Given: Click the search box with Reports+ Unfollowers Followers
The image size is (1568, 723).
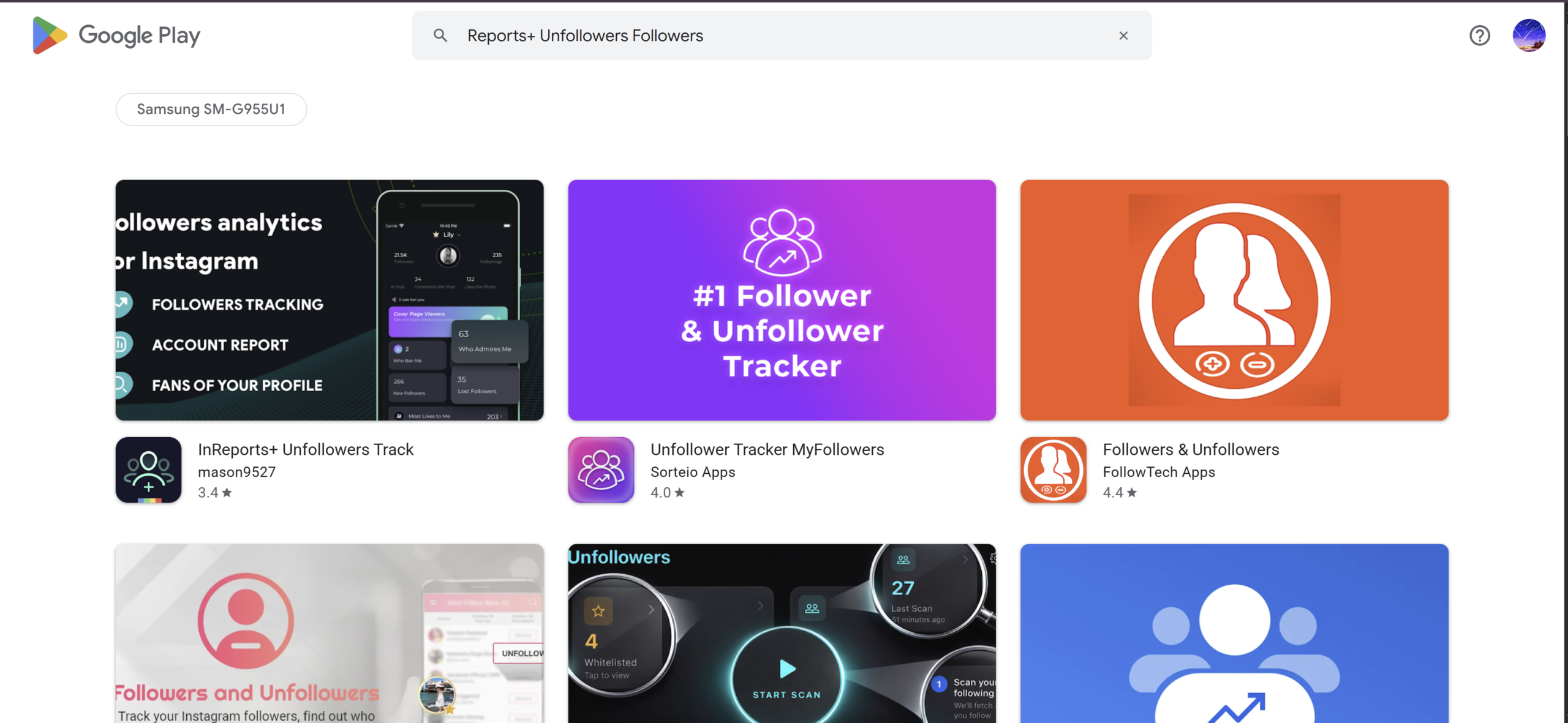Looking at the screenshot, I should click(782, 36).
